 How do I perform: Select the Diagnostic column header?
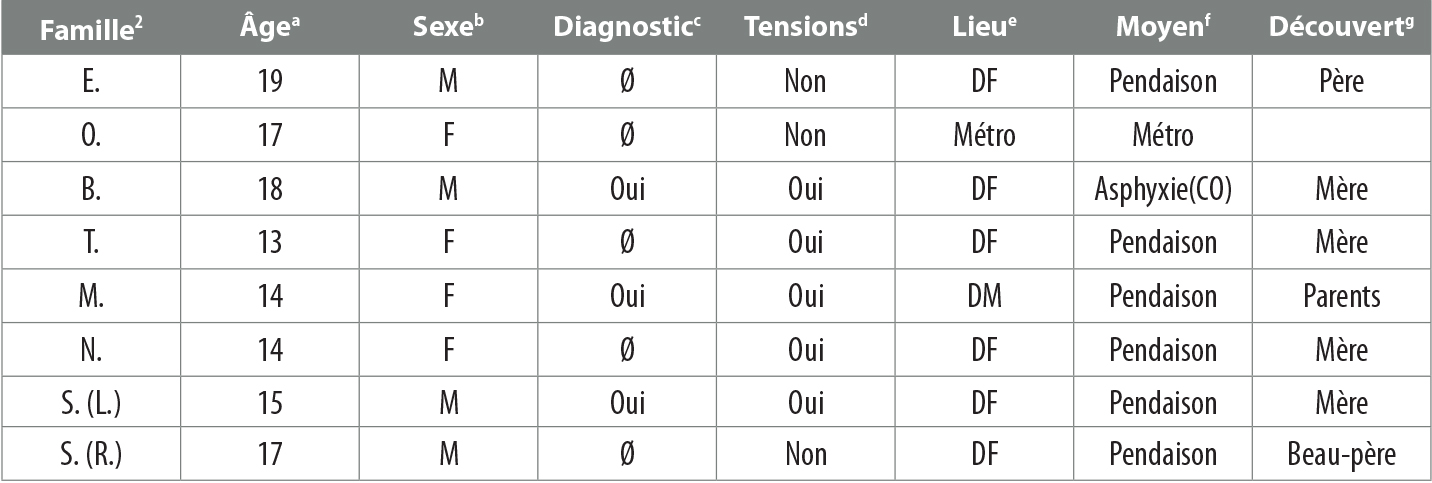(x=627, y=29)
